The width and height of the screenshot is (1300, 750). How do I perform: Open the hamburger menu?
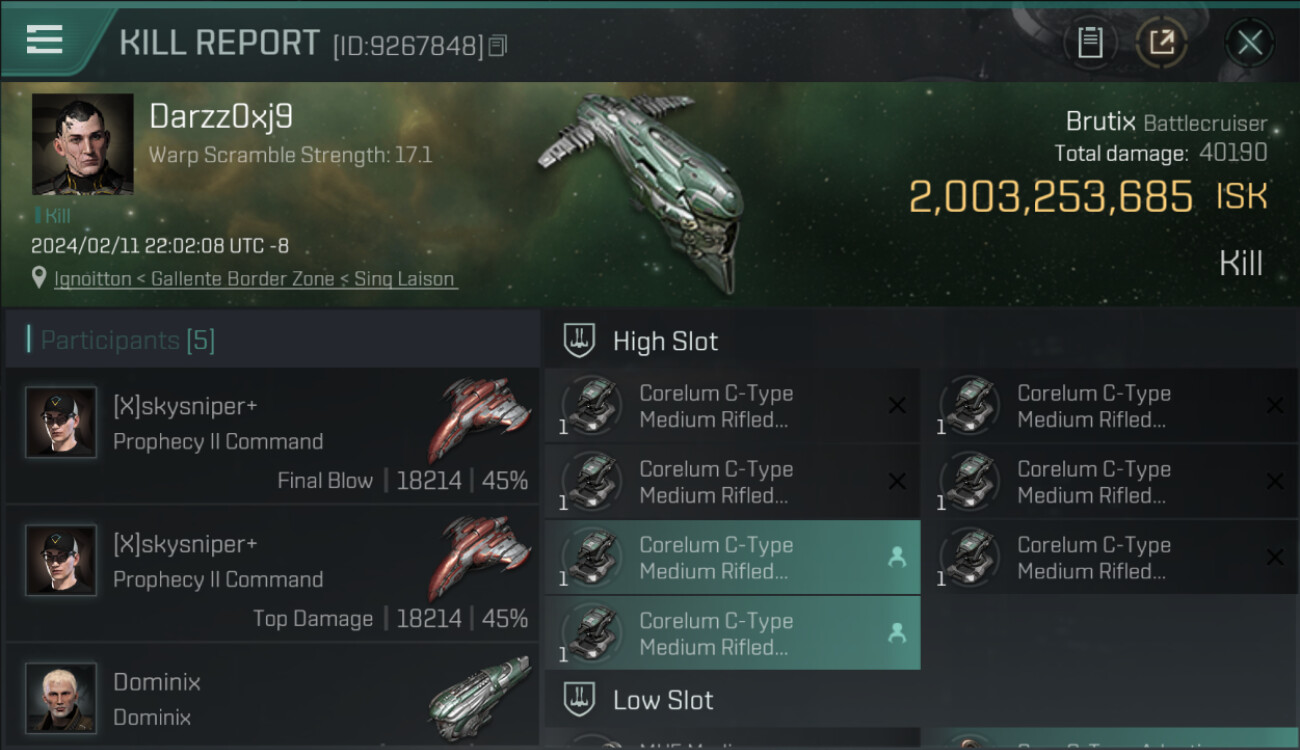tap(45, 40)
